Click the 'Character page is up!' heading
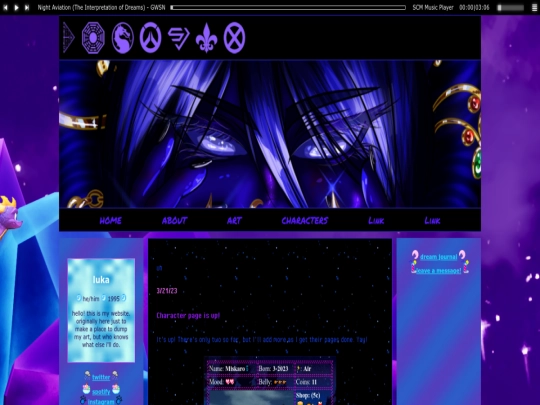 [188, 315]
